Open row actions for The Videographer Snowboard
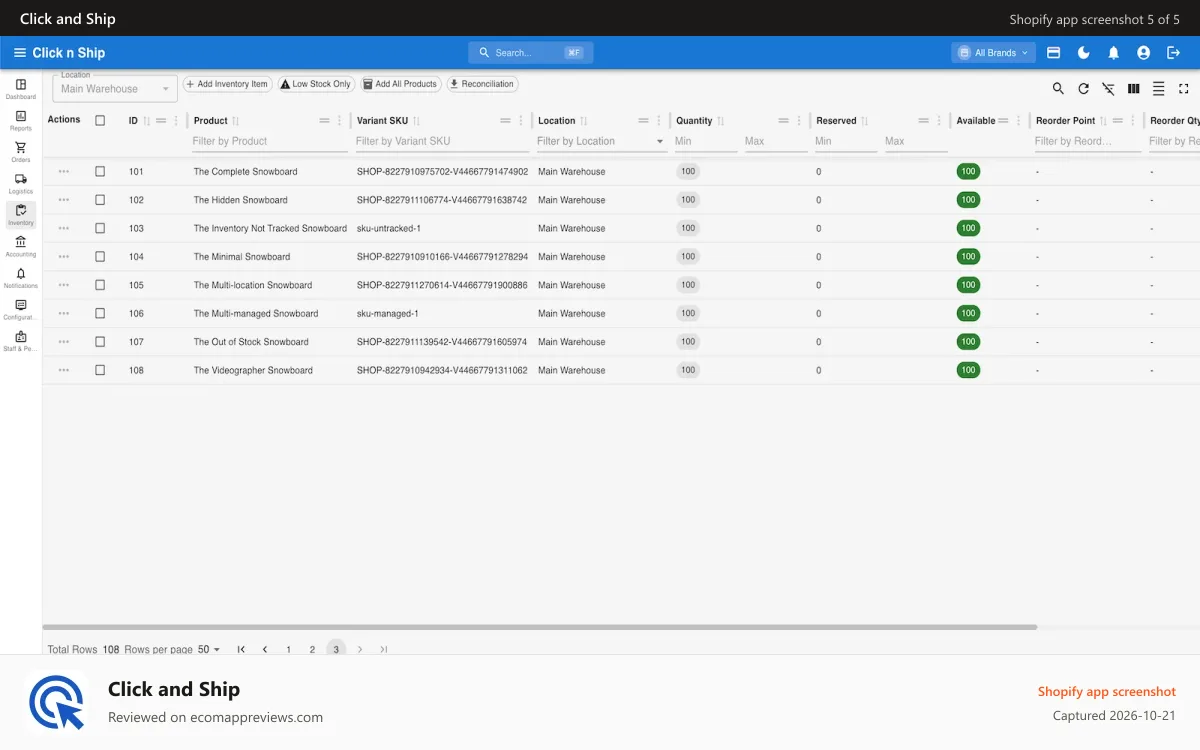Screen dimensions: 1200x750 click(x=64, y=370)
